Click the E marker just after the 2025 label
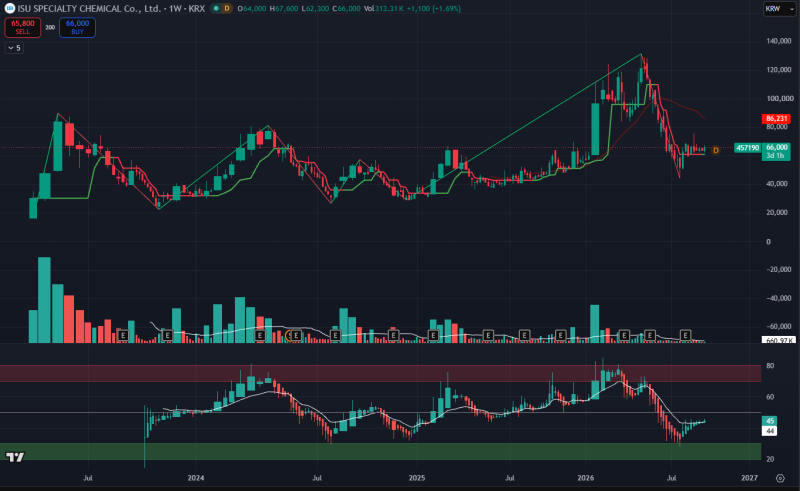The image size is (800, 491). [433, 335]
